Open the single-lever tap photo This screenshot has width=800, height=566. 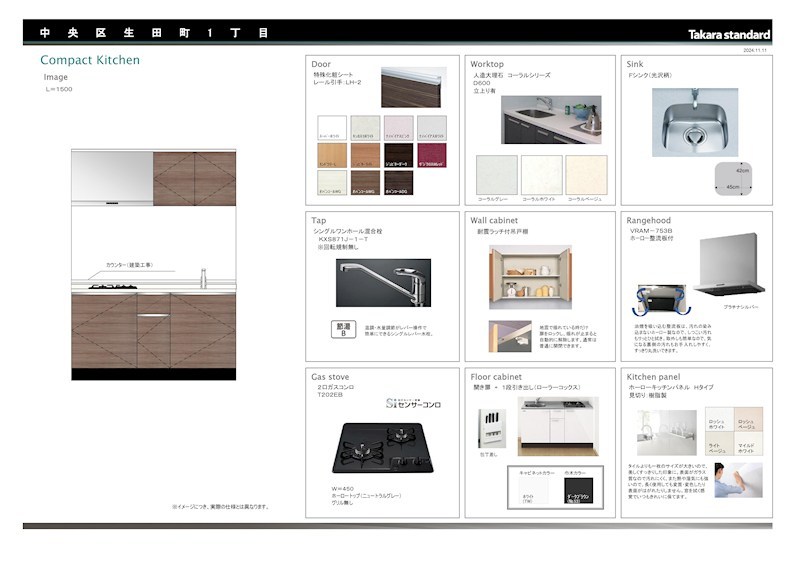(x=383, y=283)
